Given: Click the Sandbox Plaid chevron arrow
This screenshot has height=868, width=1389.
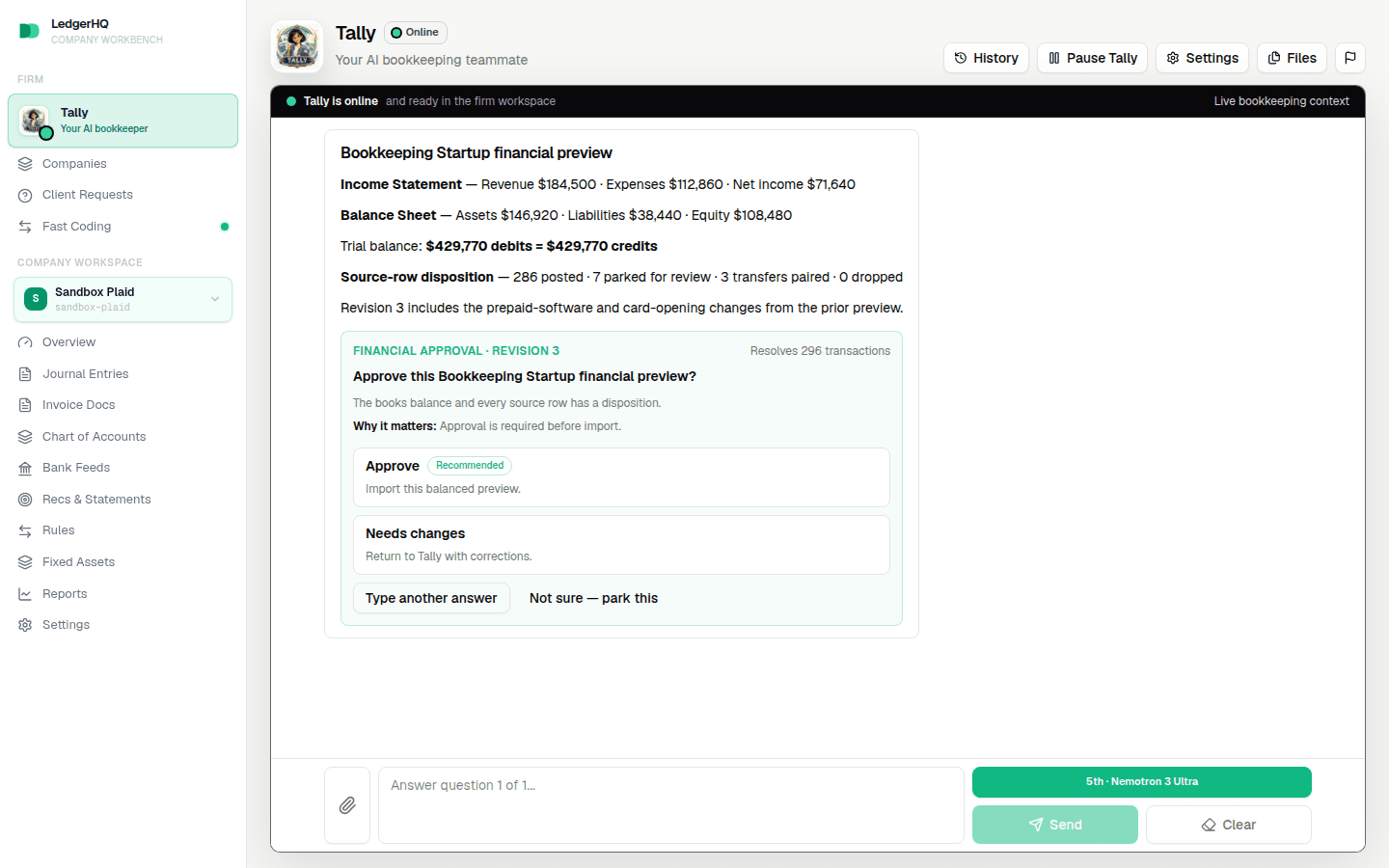Looking at the screenshot, I should click(x=215, y=299).
